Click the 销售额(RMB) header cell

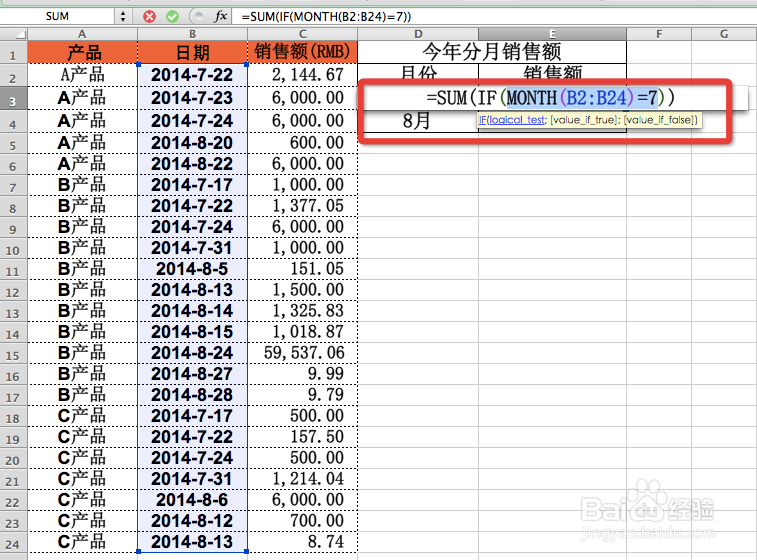pos(303,53)
